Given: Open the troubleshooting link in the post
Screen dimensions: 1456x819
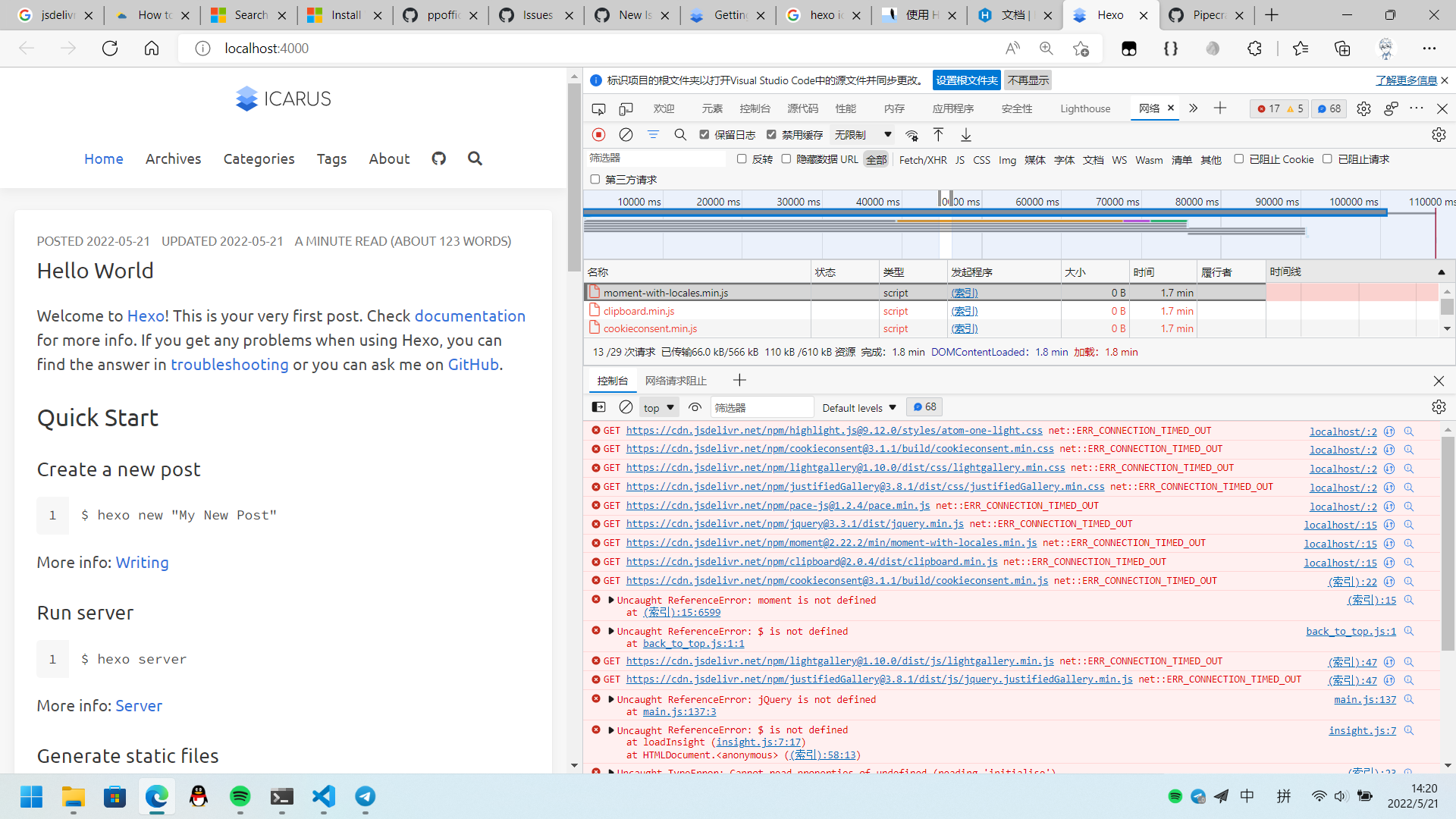Looking at the screenshot, I should pyautogui.click(x=229, y=364).
